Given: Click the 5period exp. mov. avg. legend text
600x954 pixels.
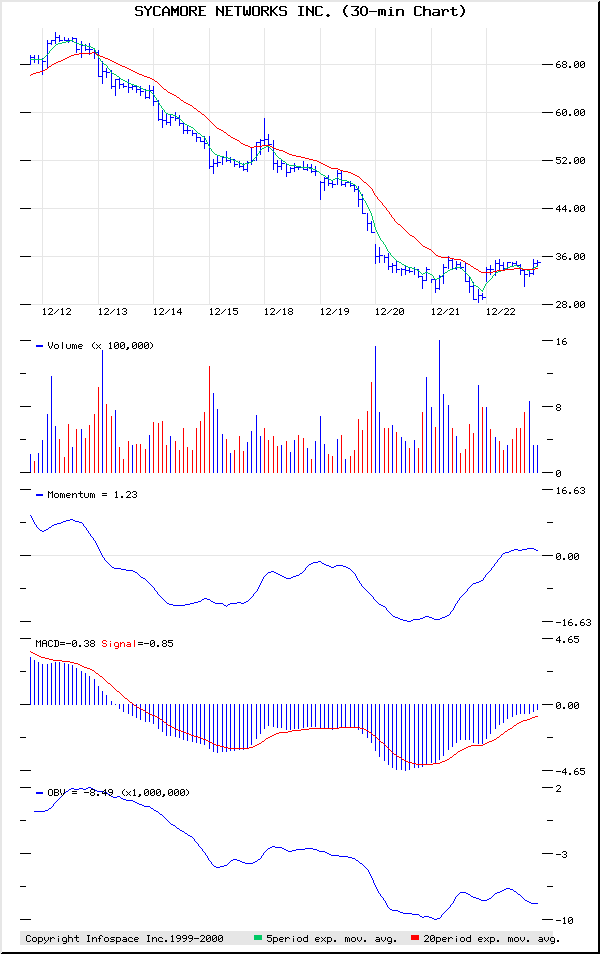Looking at the screenshot, I should click(332, 938).
